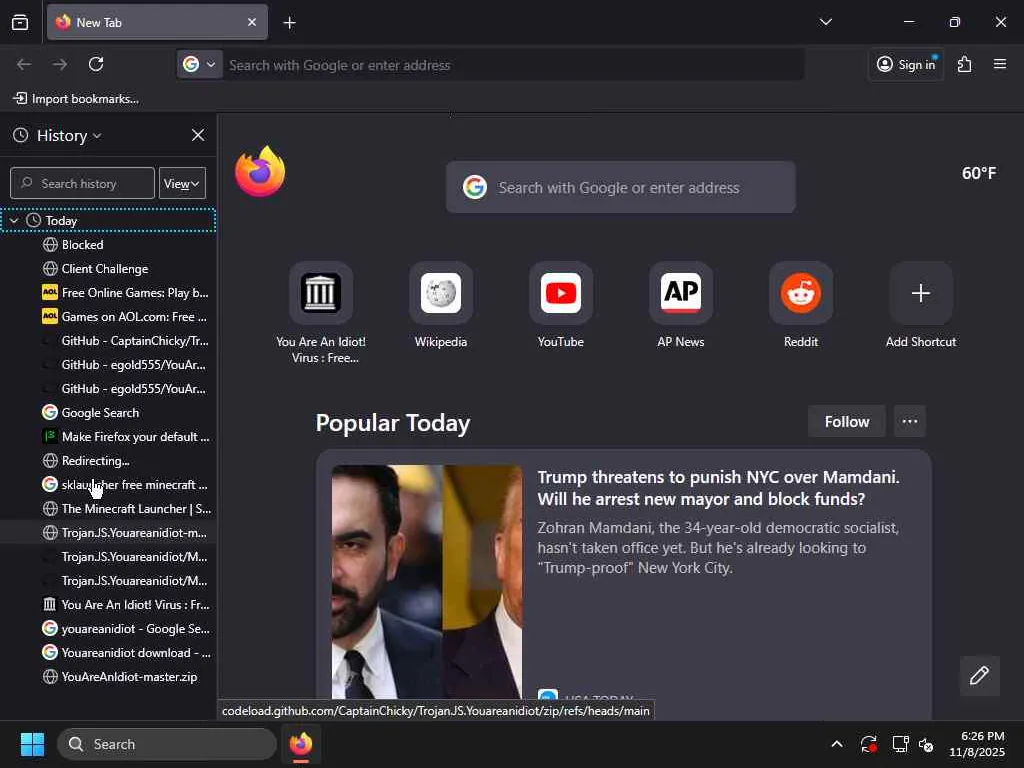
Task: Follow the Popular Today section
Action: pos(846,422)
